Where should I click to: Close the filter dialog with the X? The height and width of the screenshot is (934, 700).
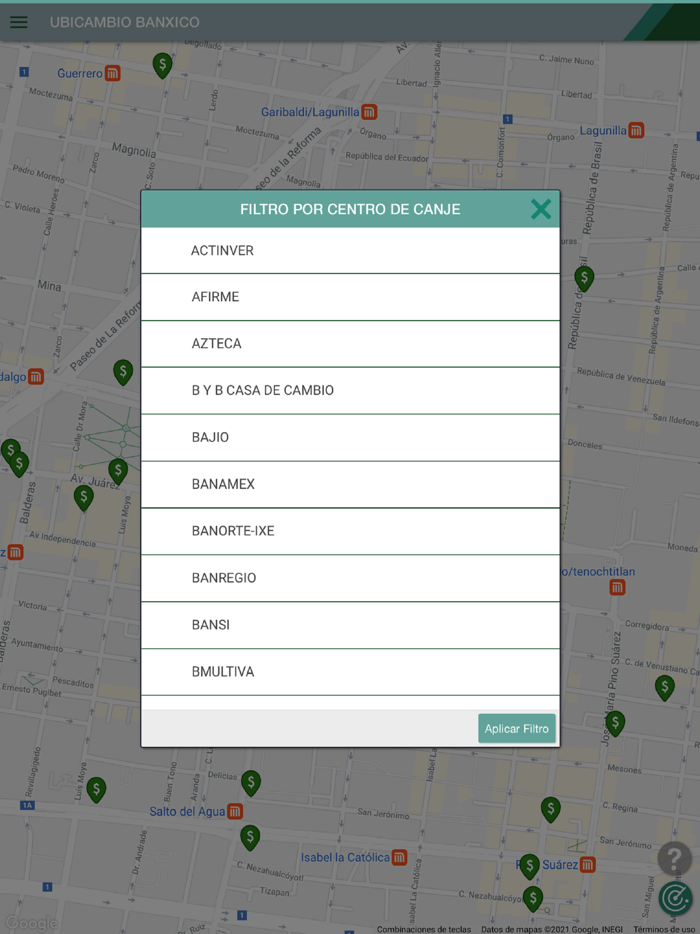pos(540,209)
